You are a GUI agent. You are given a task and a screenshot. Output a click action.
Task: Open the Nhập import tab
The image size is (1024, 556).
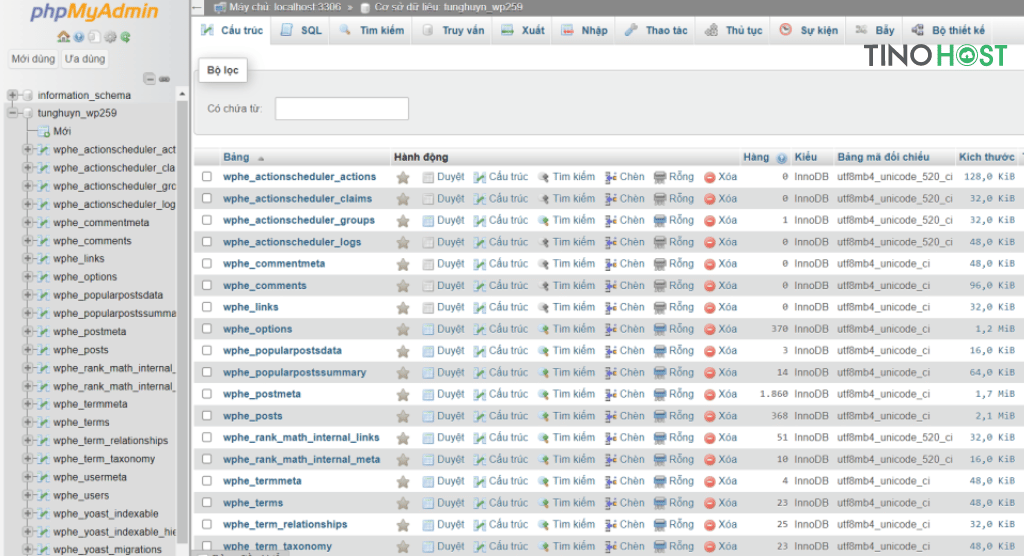coord(584,30)
